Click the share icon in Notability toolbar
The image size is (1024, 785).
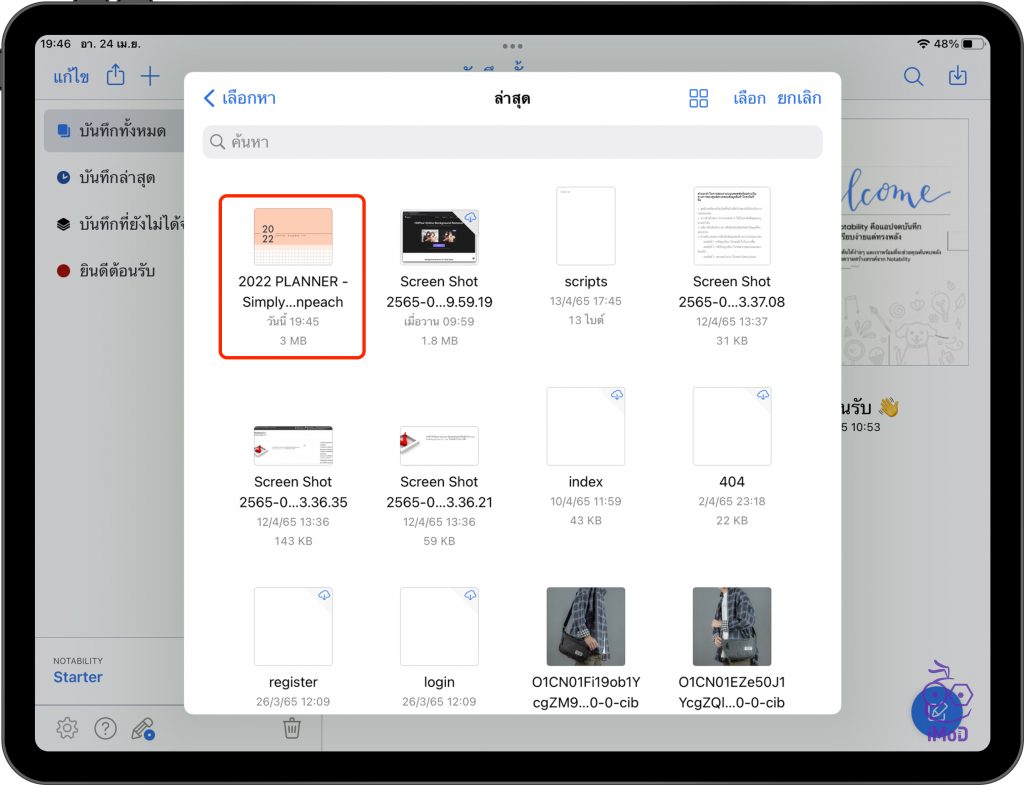(116, 76)
